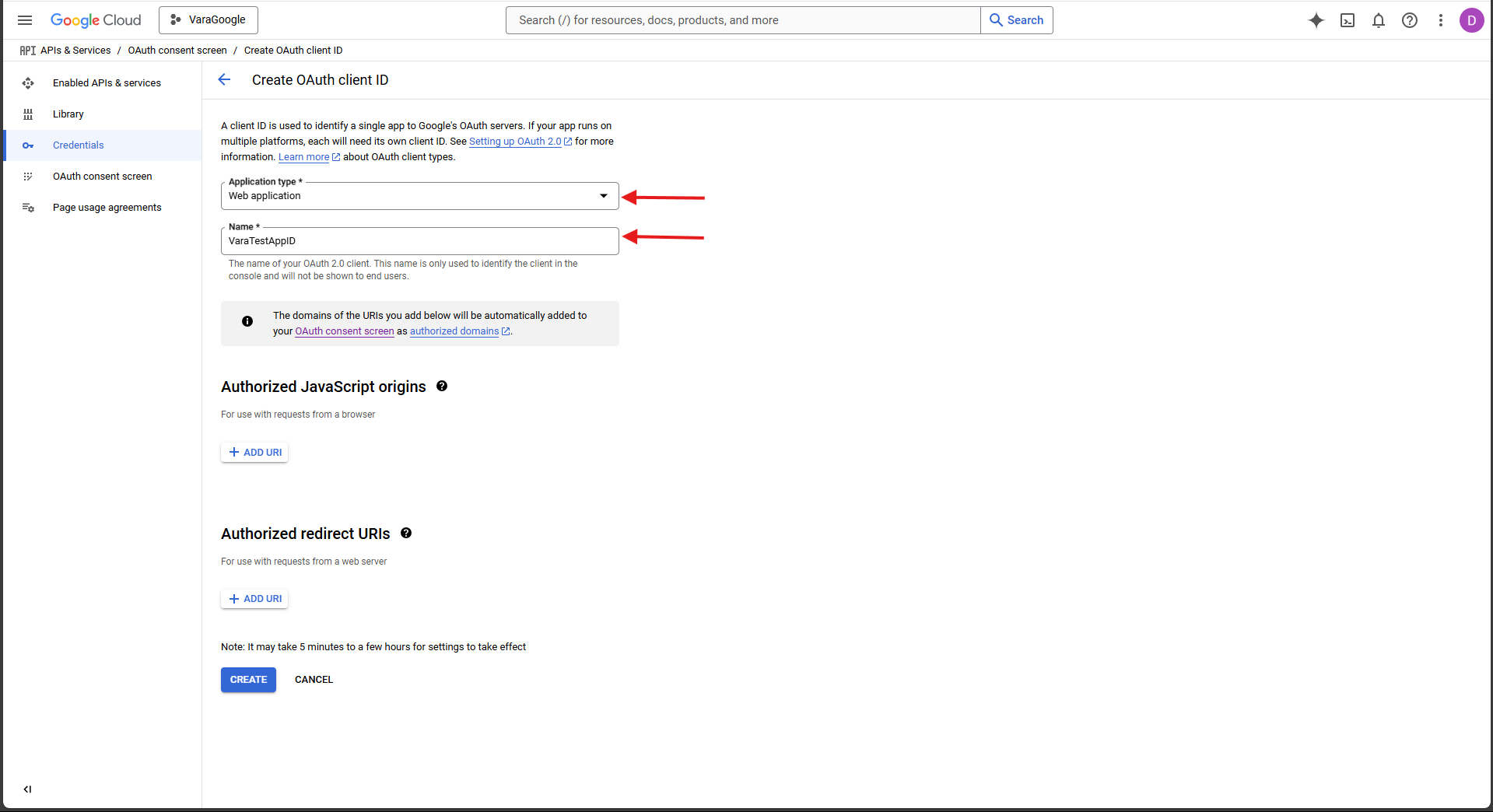Click the Library grid icon

(x=28, y=114)
